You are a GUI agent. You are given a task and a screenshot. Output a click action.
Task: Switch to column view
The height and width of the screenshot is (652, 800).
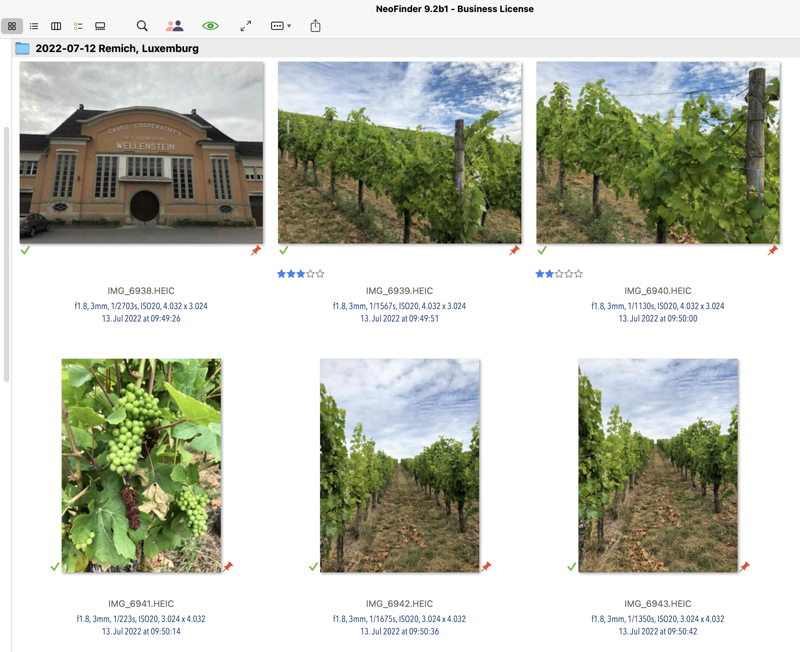56,26
